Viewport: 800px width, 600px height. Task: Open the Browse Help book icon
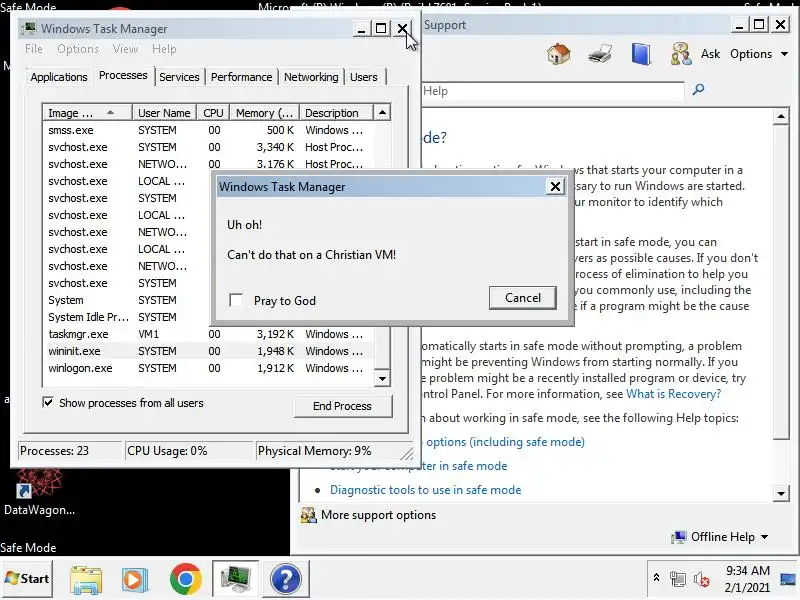pyautogui.click(x=641, y=54)
